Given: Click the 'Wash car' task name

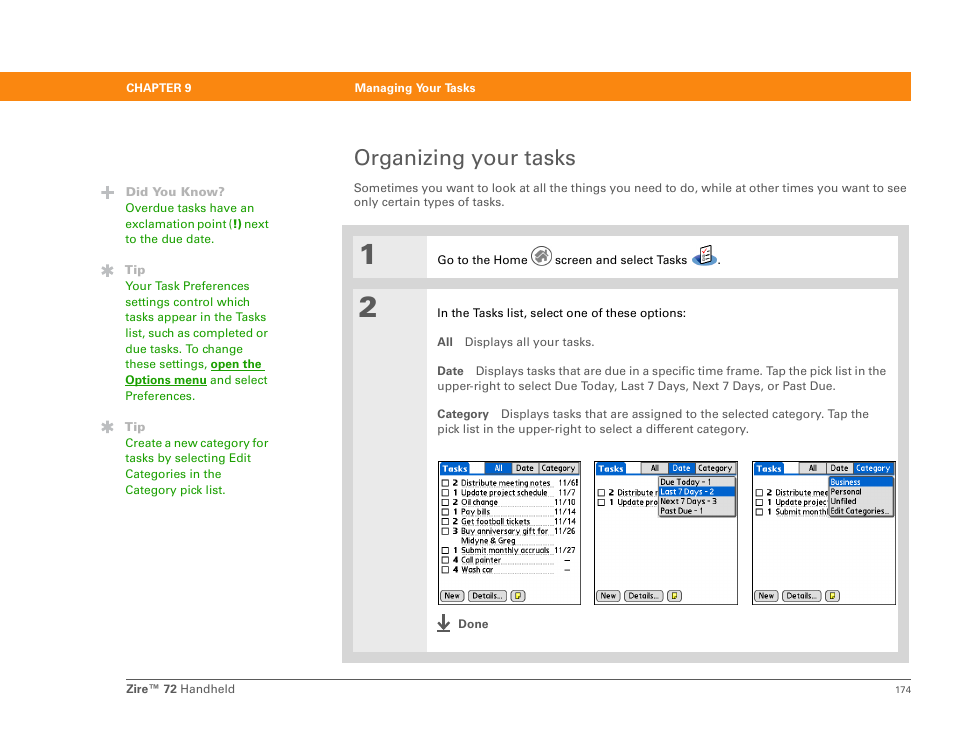Looking at the screenshot, I should [477, 570].
